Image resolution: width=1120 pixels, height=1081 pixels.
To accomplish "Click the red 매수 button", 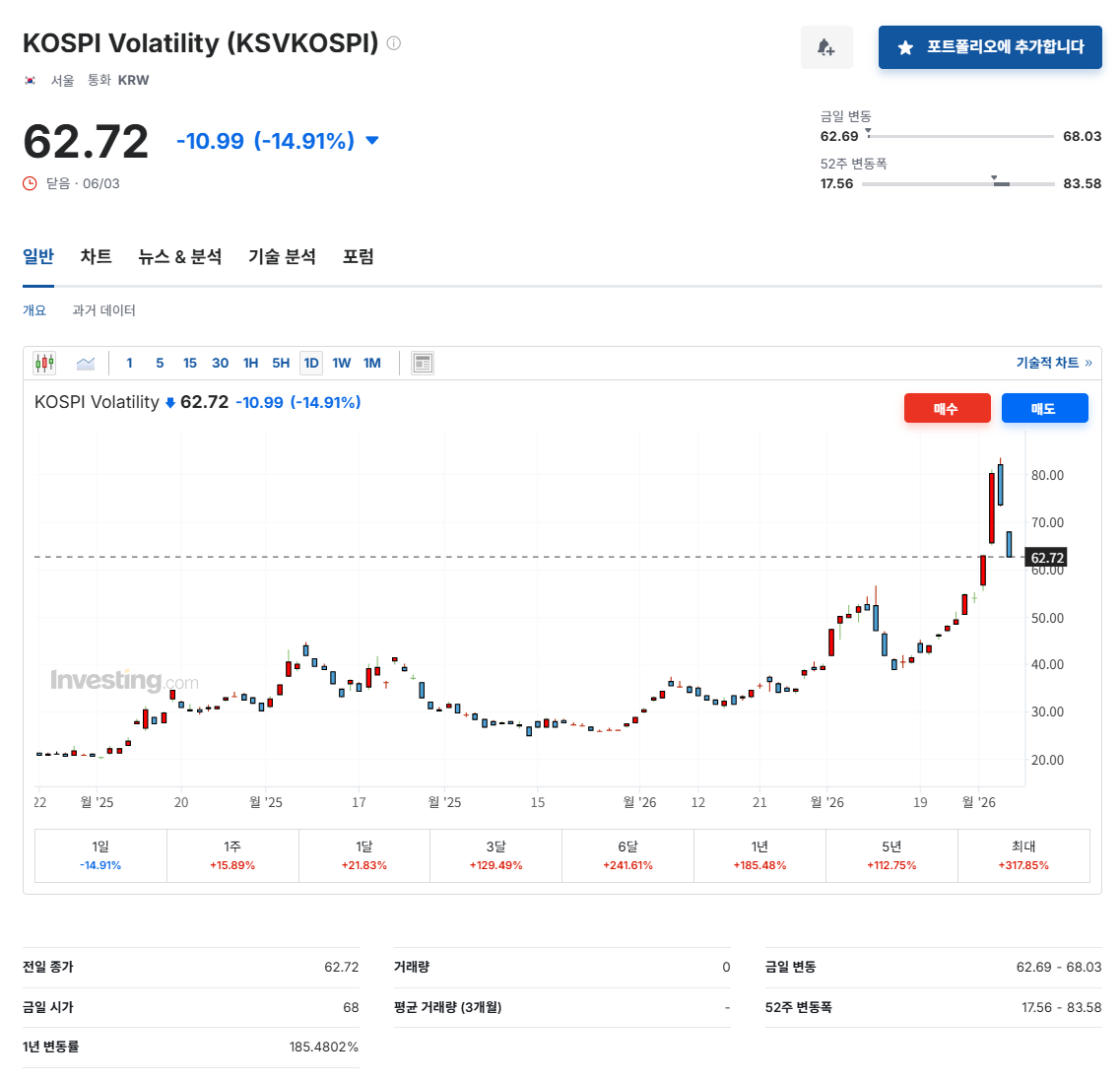I will pos(948,408).
